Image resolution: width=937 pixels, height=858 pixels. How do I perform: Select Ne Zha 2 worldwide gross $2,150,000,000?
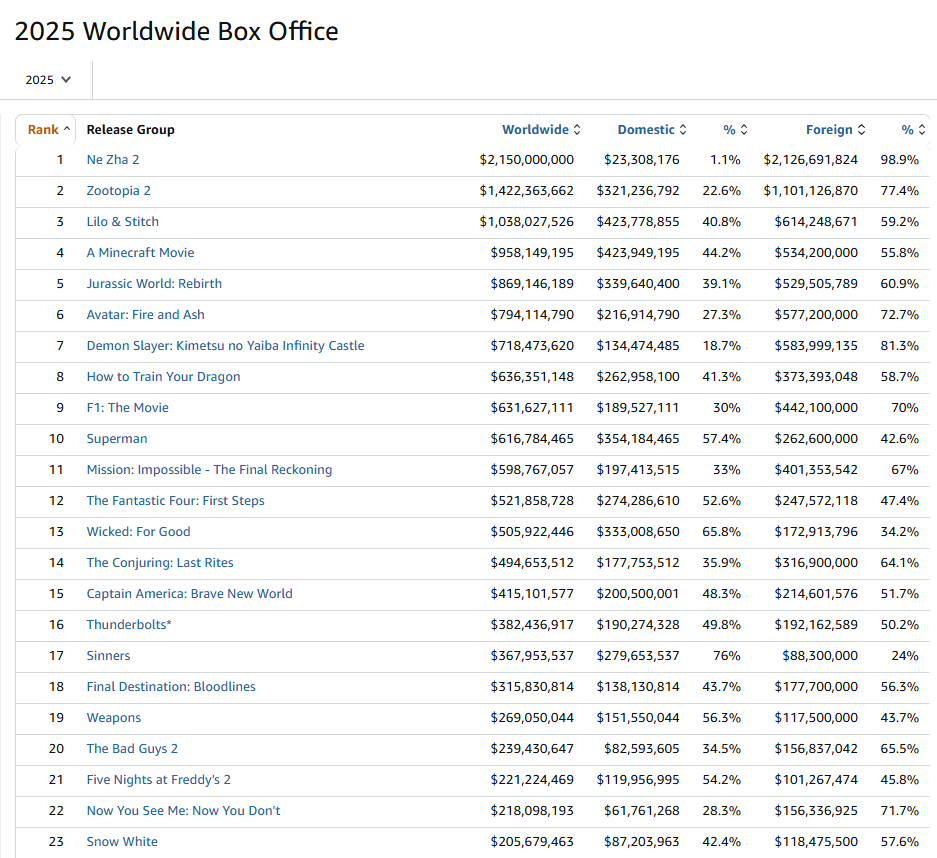click(x=526, y=160)
